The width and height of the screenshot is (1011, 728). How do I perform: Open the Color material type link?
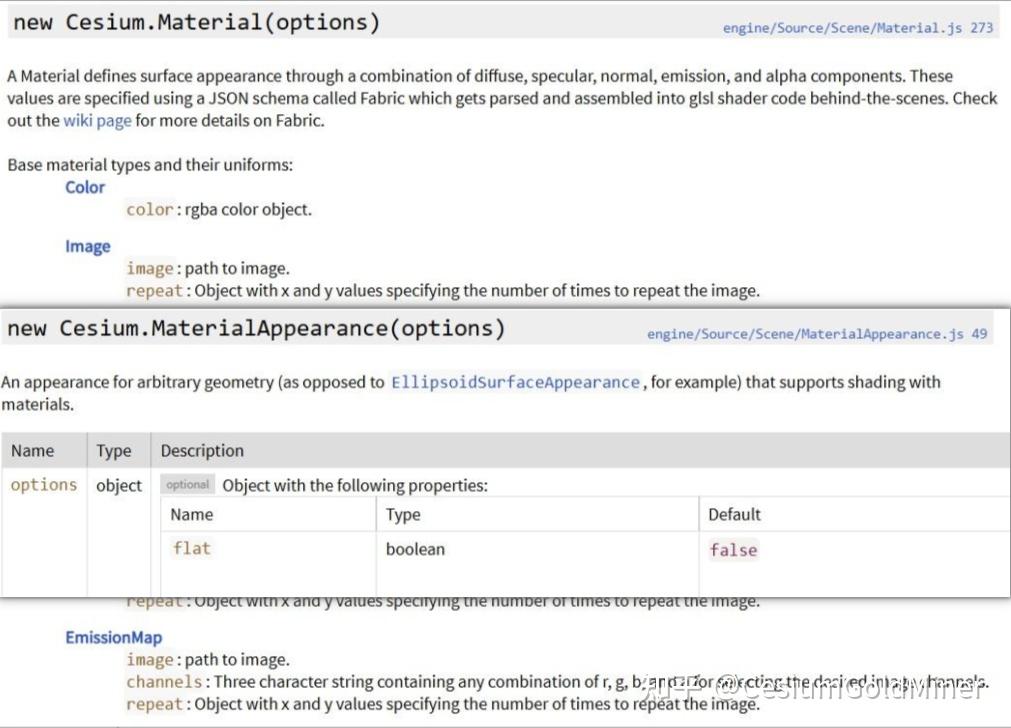point(85,187)
